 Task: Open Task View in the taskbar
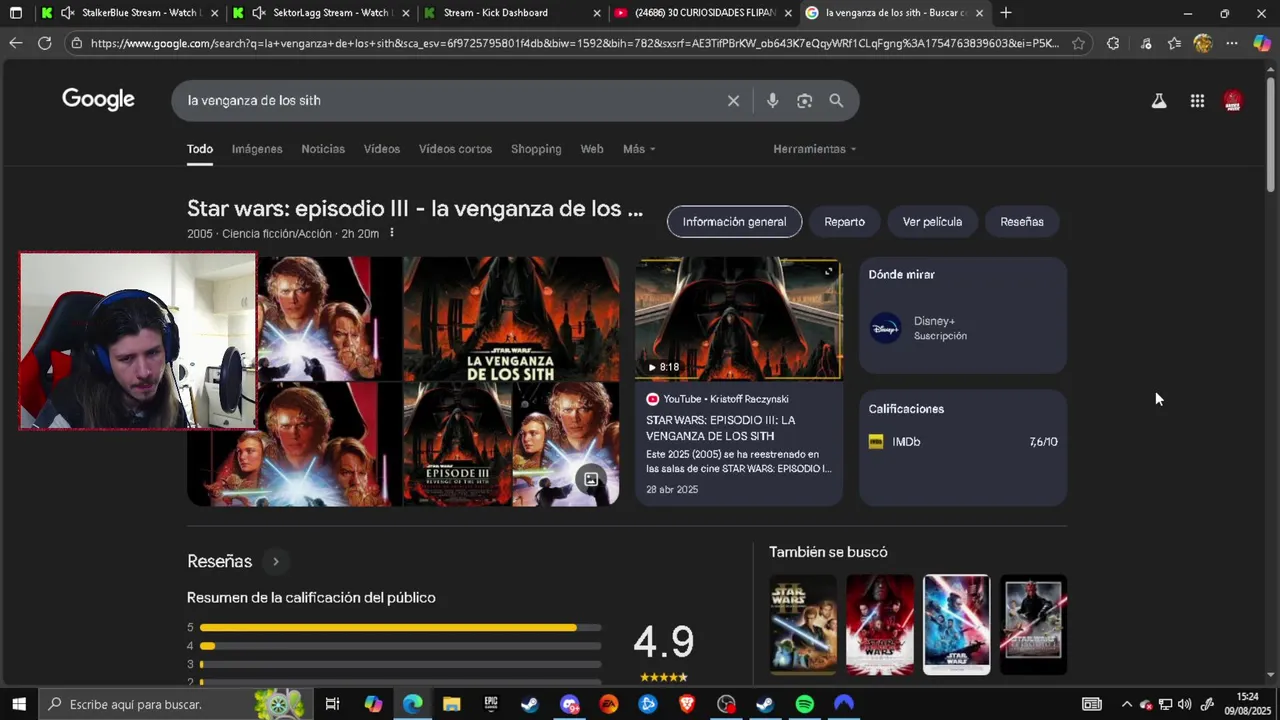coord(332,704)
